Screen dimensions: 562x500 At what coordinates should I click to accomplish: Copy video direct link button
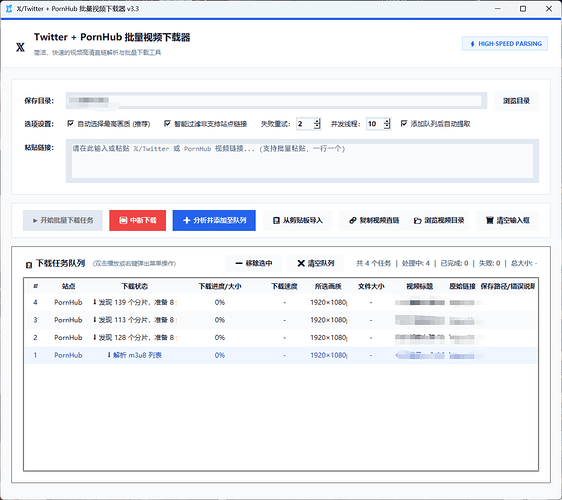point(374,220)
